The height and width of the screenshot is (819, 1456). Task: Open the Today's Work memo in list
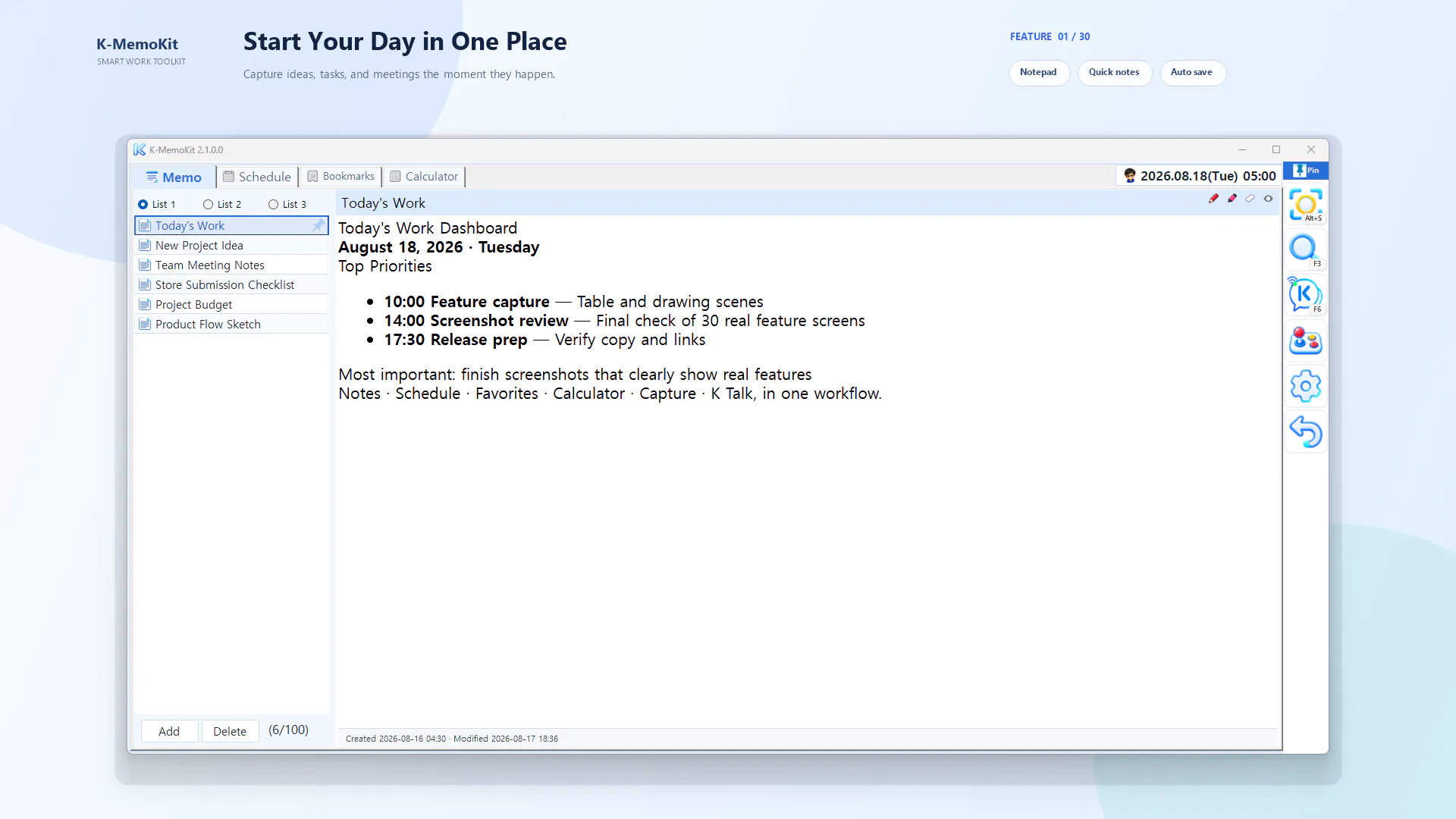tap(231, 225)
